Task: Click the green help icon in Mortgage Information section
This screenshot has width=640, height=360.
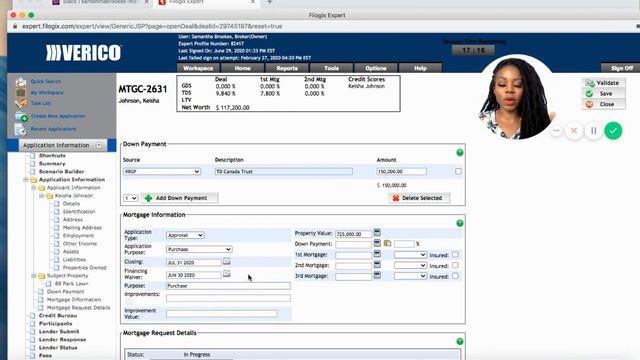Action: click(460, 223)
